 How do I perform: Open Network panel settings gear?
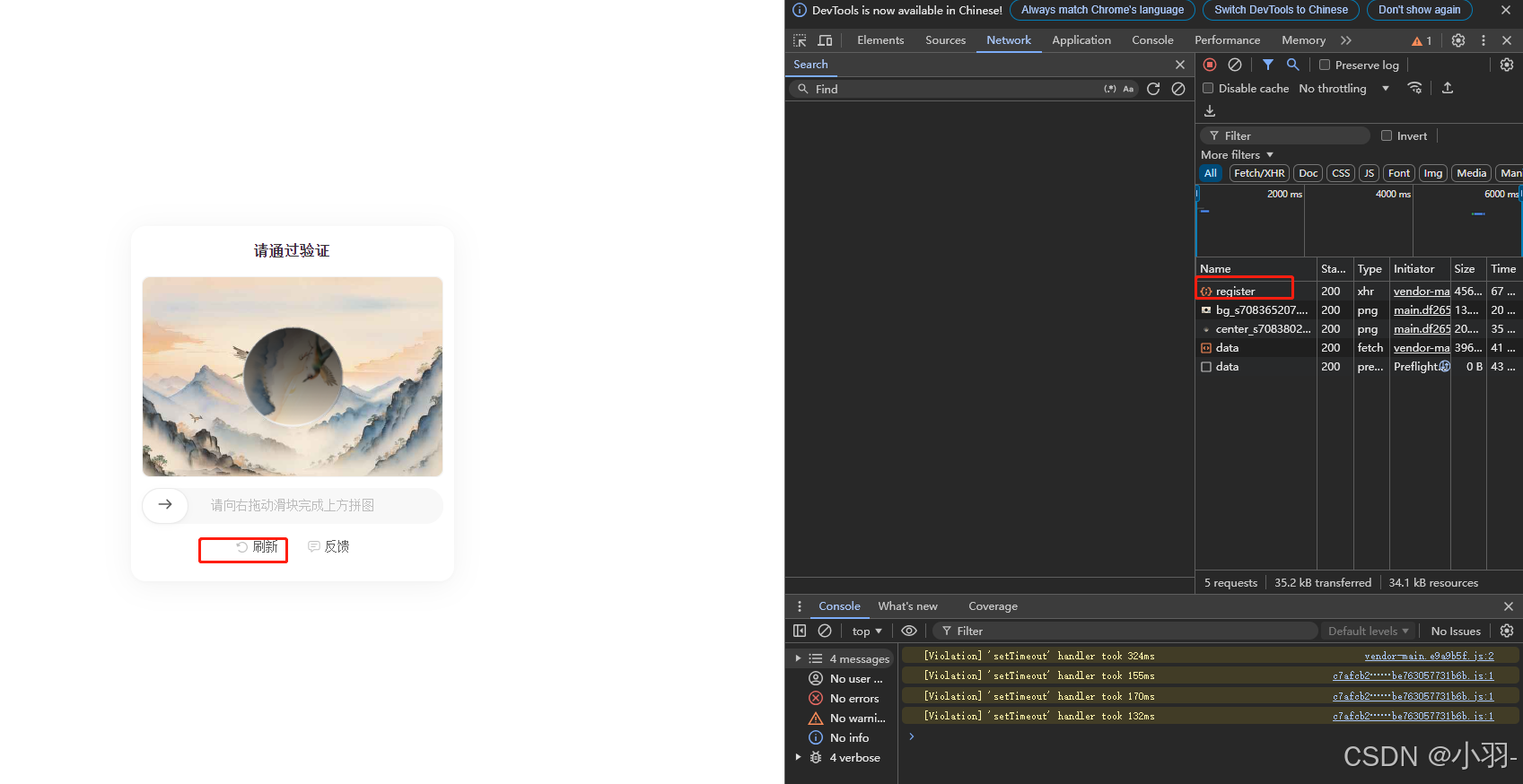[1507, 65]
